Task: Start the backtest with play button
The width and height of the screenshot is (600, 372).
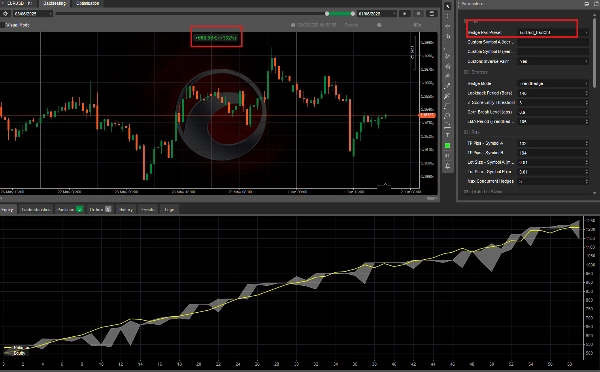Action: tap(404, 14)
